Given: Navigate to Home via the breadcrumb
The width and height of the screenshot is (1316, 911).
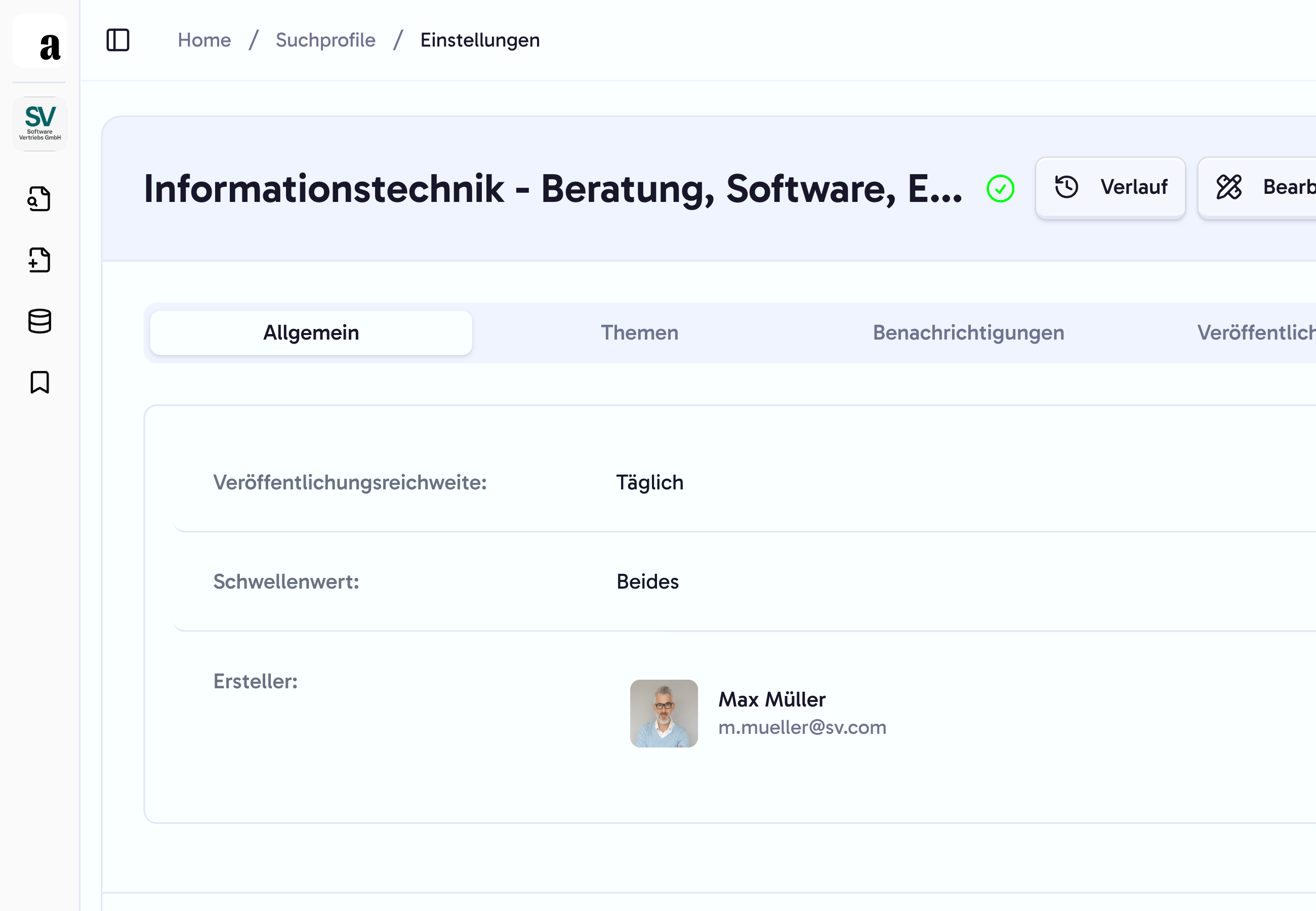Looking at the screenshot, I should tap(204, 40).
